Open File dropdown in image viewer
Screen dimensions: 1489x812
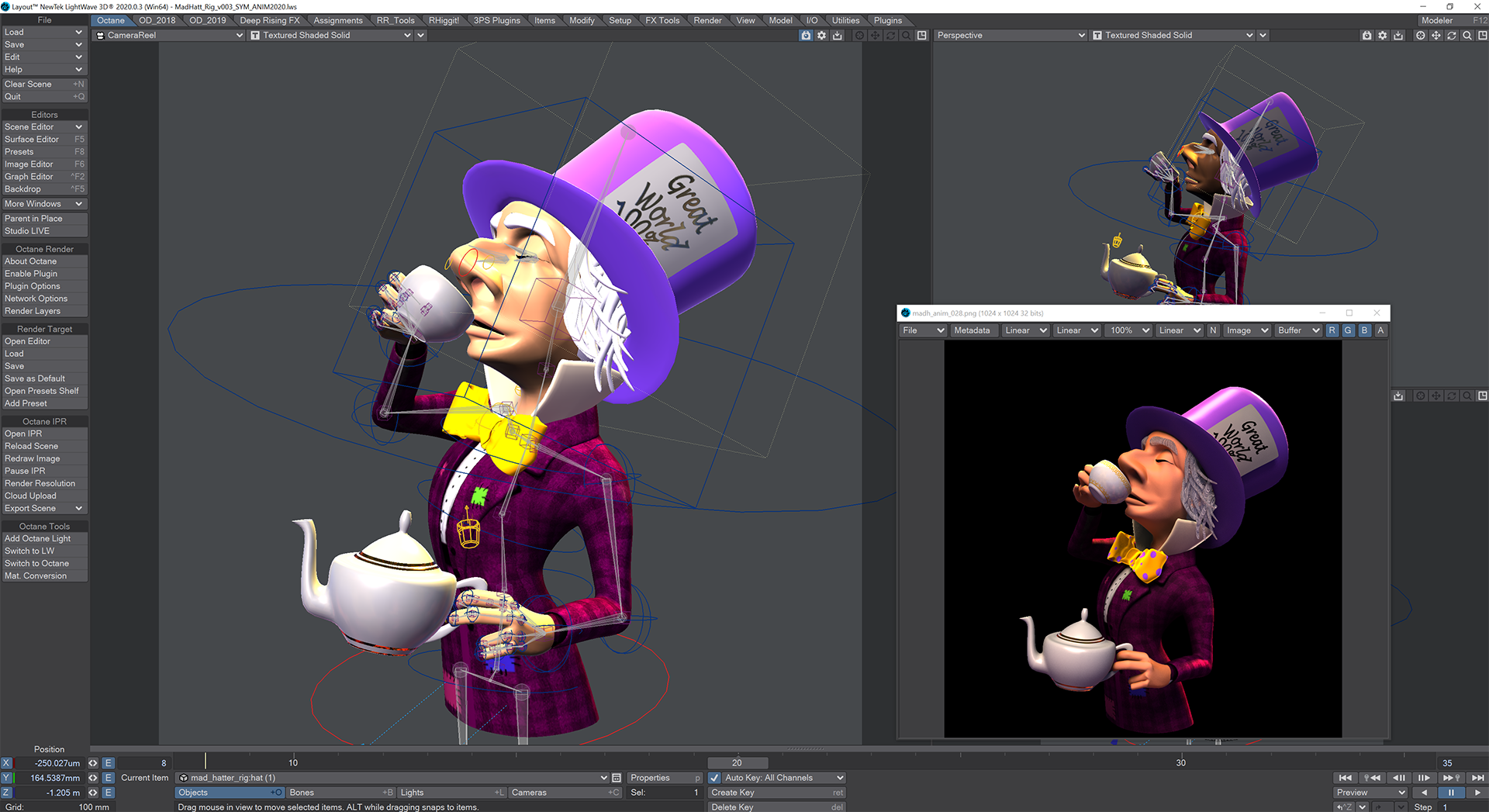click(923, 330)
